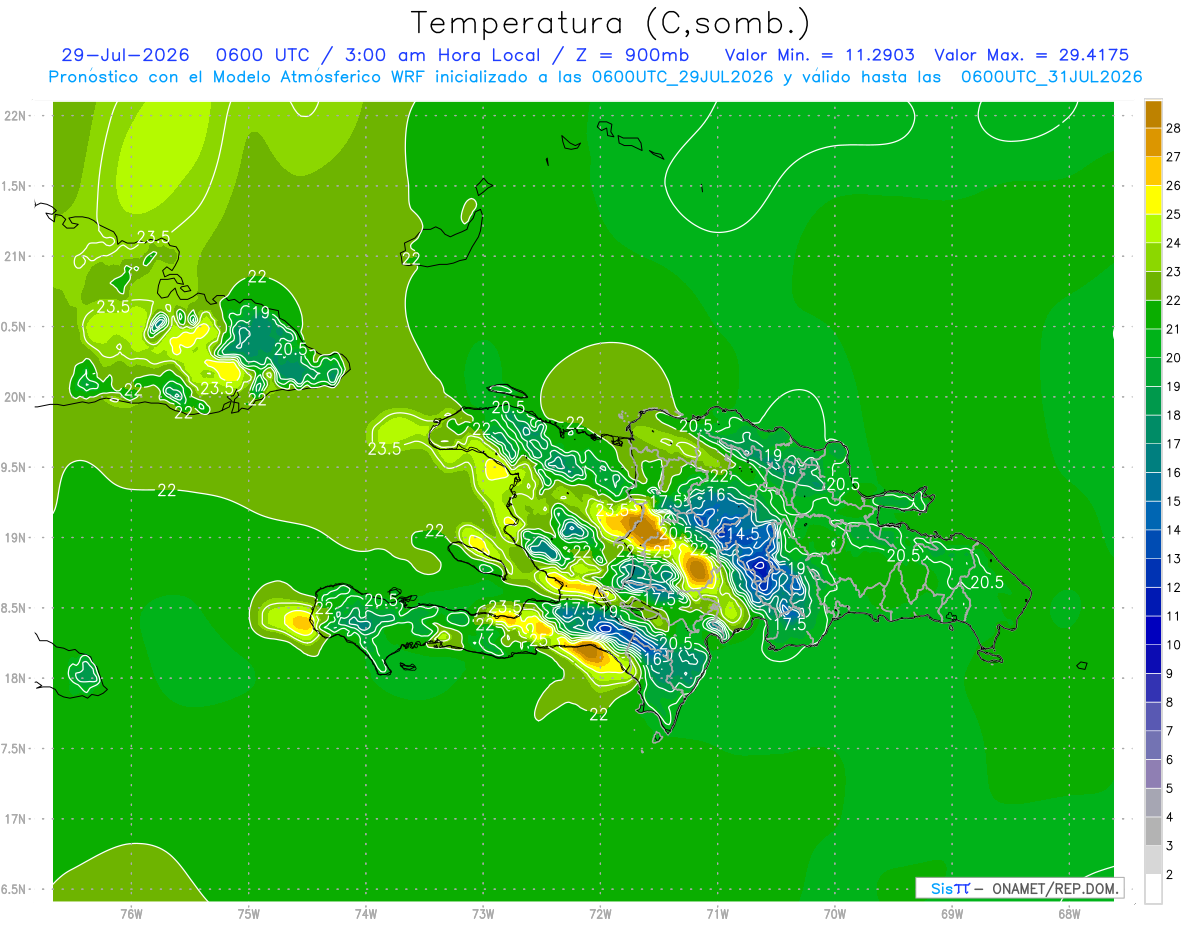Select the date "29-Jul-2026" in the header
This screenshot has height=927, width=1200.
tap(125, 55)
